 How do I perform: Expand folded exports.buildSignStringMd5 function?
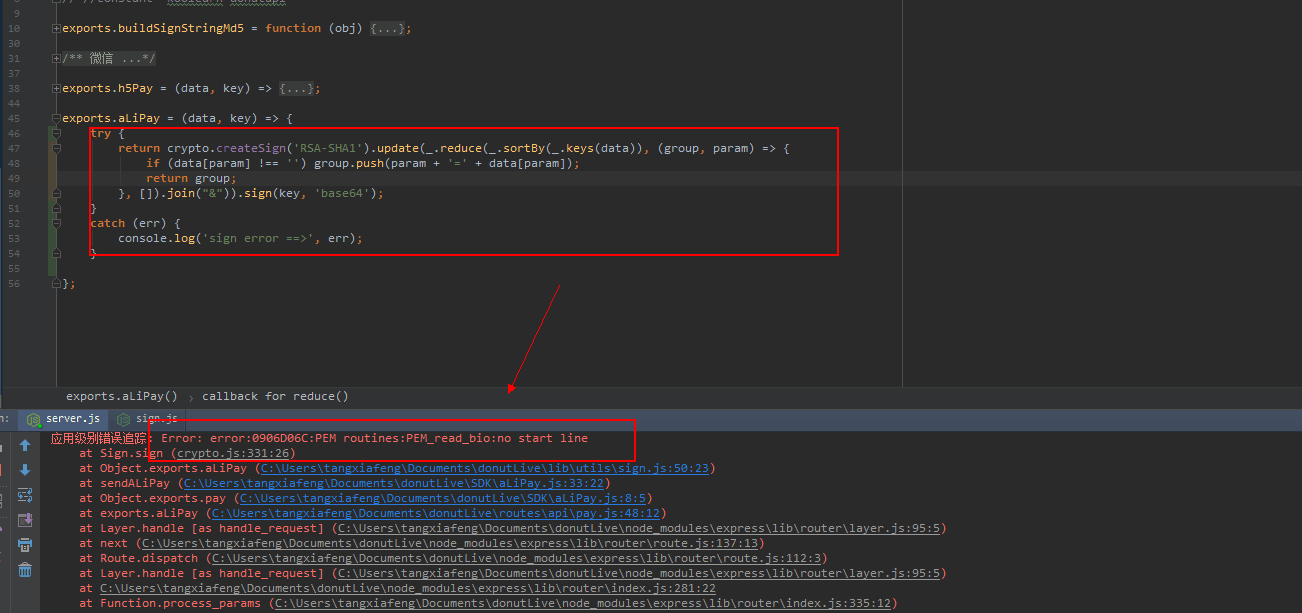coord(56,28)
